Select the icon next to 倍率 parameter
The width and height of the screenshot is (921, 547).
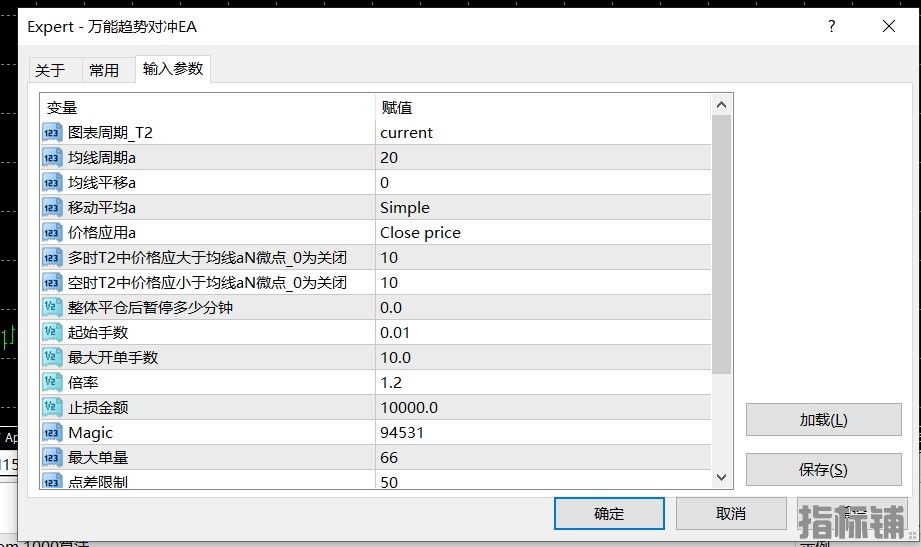(x=53, y=383)
